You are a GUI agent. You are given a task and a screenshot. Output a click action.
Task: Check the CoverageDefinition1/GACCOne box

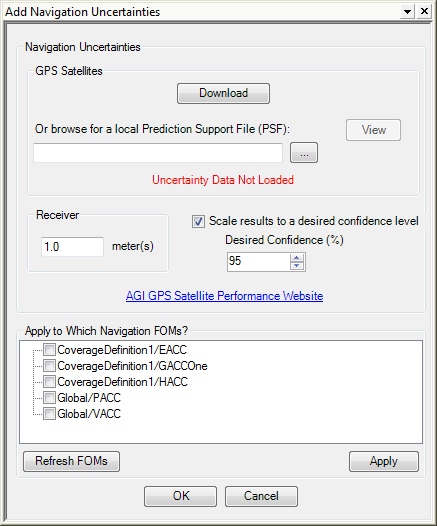click(49, 365)
